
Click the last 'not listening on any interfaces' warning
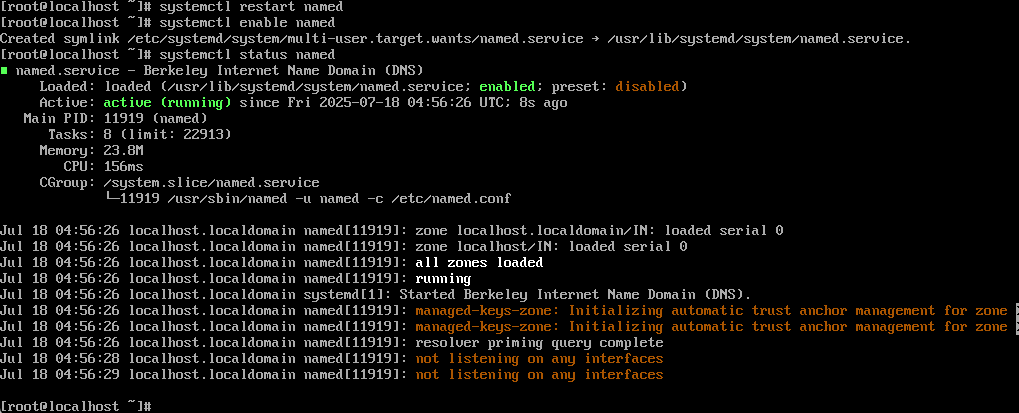(539, 375)
